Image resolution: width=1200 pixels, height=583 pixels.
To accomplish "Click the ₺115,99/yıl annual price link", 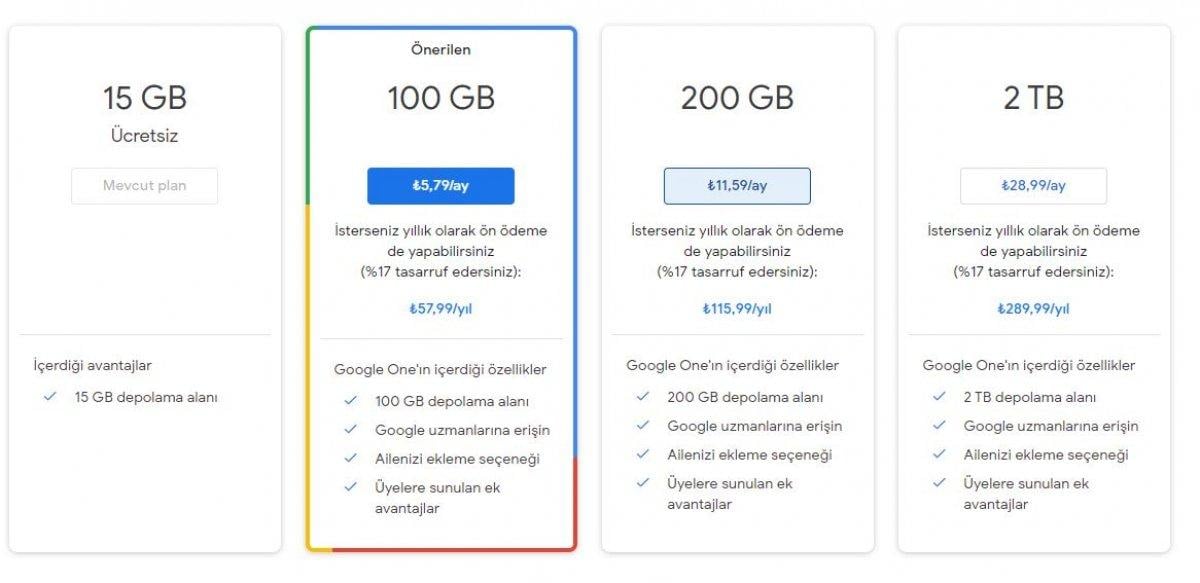I will tap(736, 309).
